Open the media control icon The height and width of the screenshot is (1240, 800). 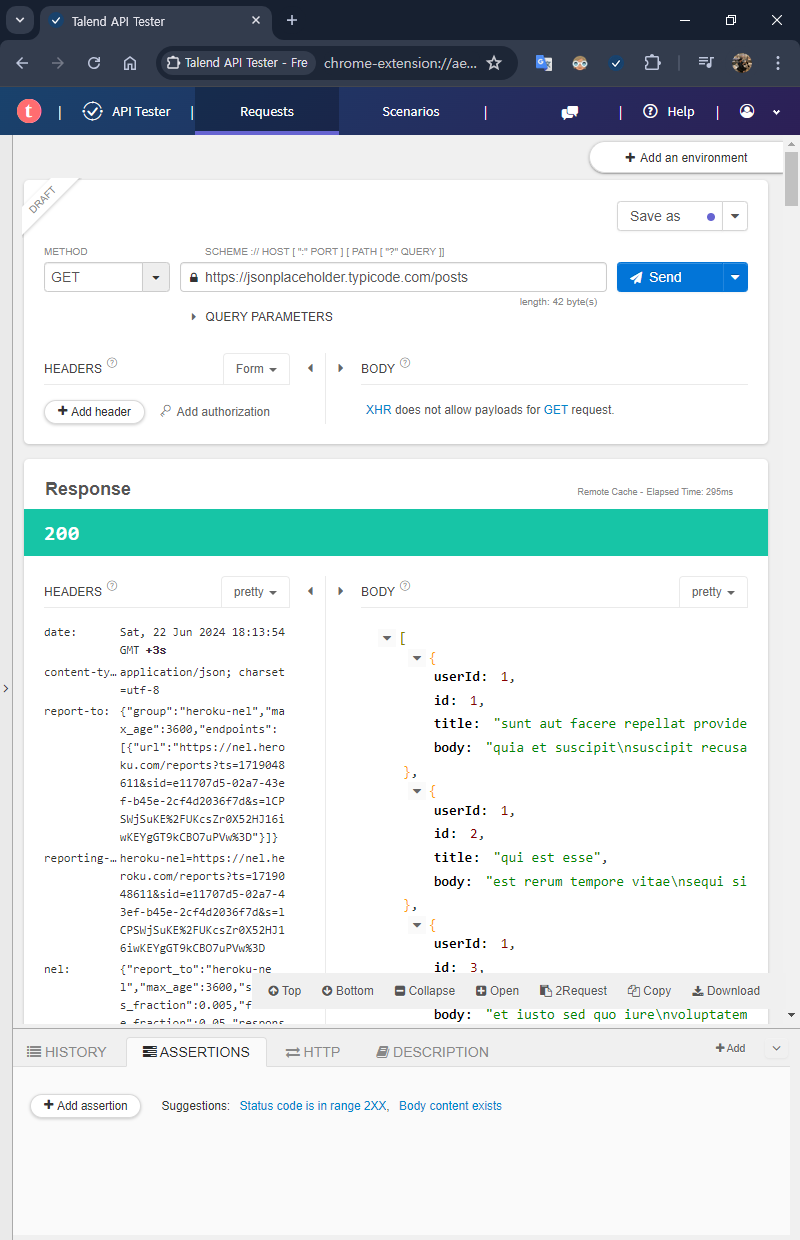[x=706, y=63]
